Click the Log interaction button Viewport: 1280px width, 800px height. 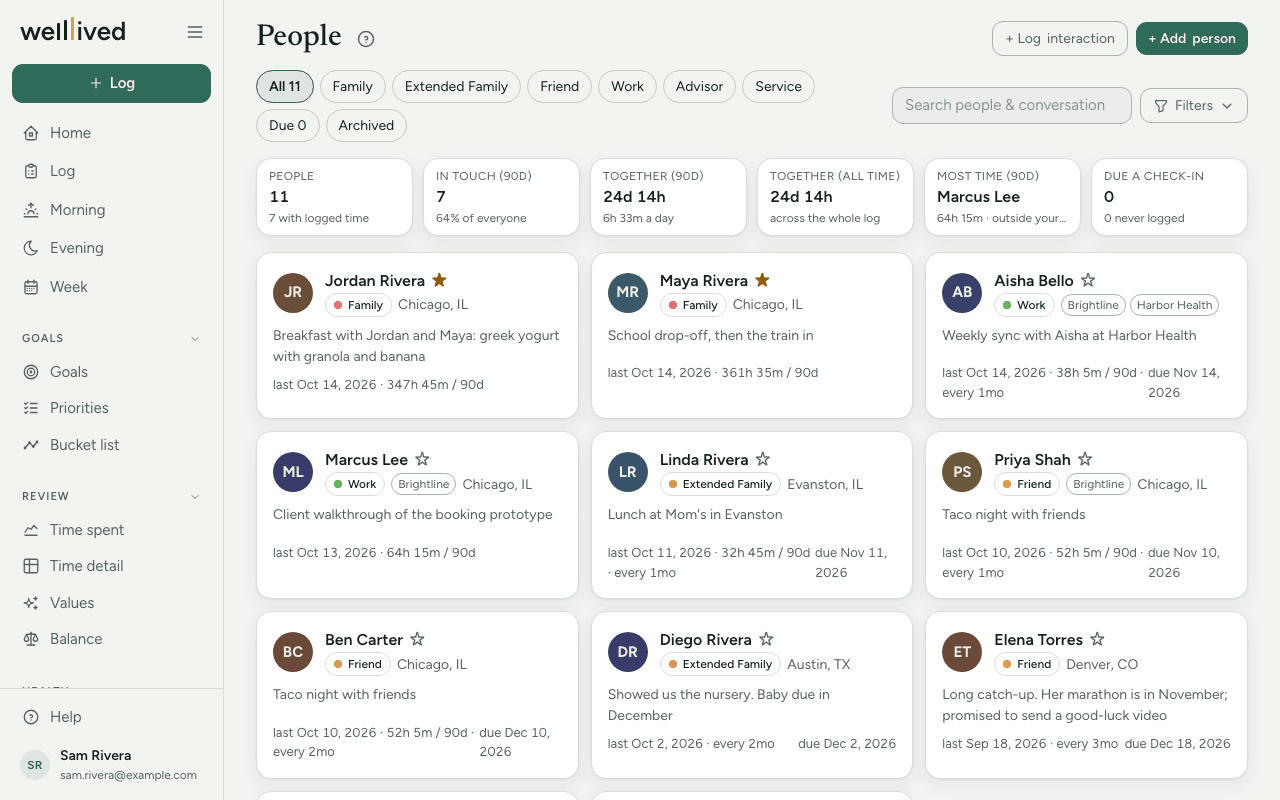1060,38
